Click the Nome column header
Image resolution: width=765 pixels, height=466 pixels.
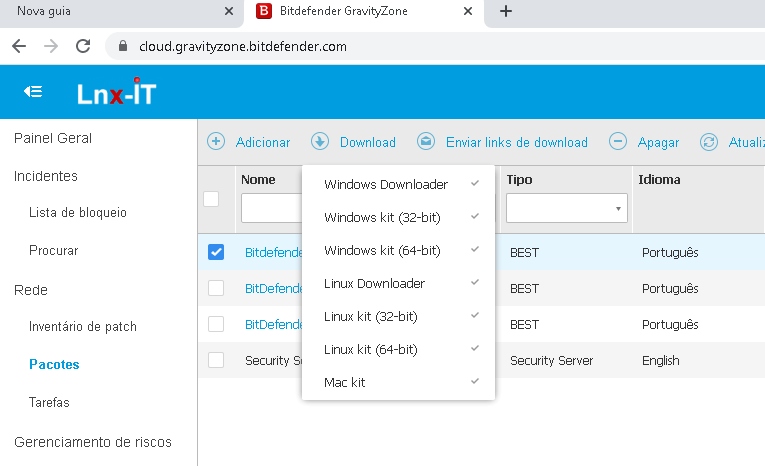click(258, 180)
